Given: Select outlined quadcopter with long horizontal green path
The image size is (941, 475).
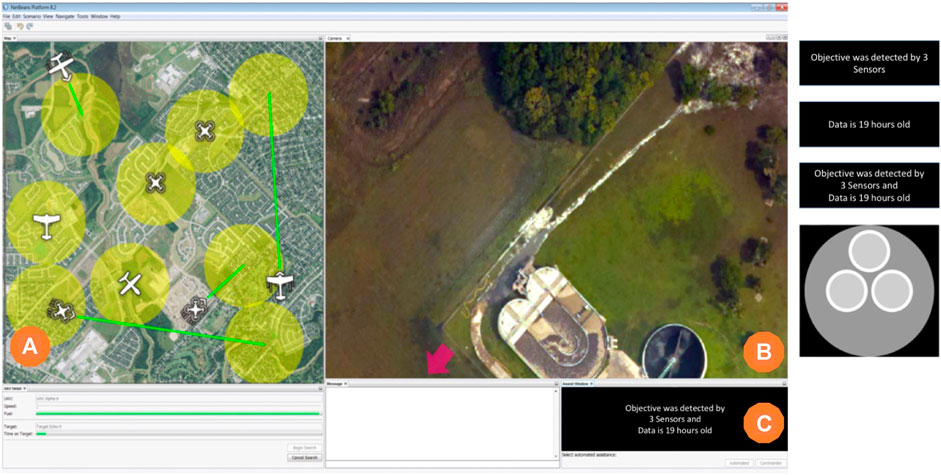Looking at the screenshot, I should click(x=61, y=310).
